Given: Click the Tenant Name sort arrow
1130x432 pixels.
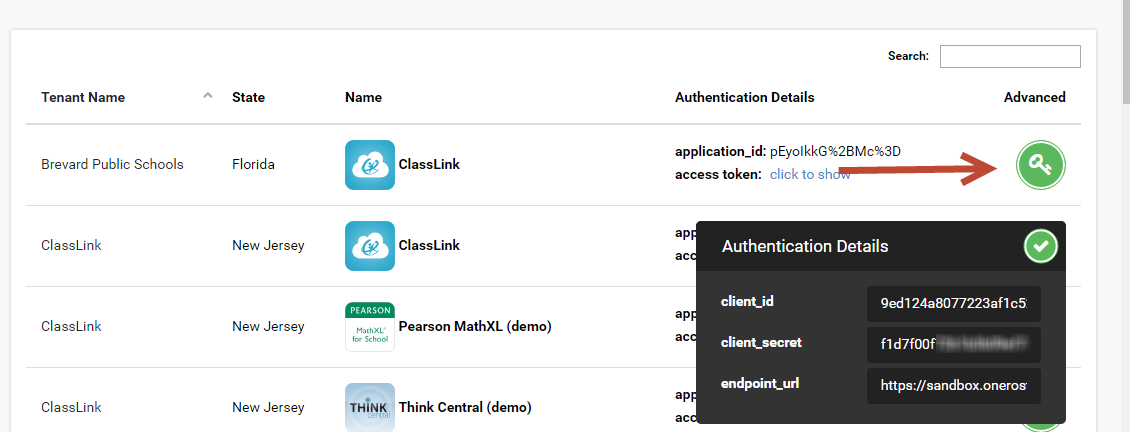Looking at the screenshot, I should click(208, 95).
